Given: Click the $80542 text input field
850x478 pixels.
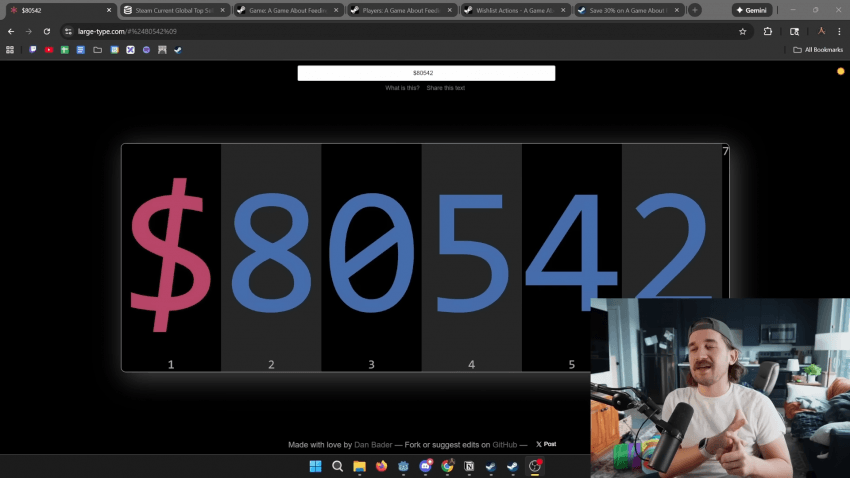Looking at the screenshot, I should pos(426,73).
